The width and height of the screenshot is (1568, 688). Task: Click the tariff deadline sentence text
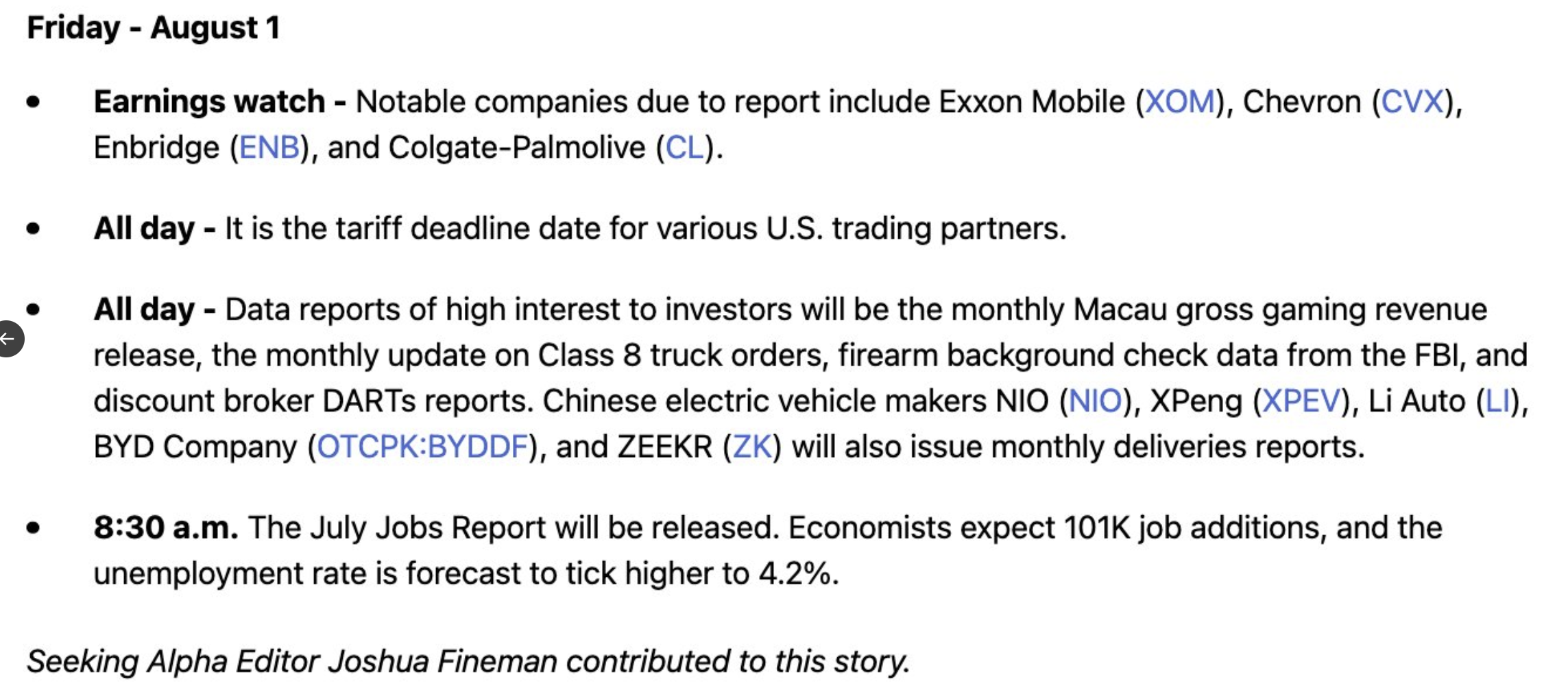pos(646,228)
